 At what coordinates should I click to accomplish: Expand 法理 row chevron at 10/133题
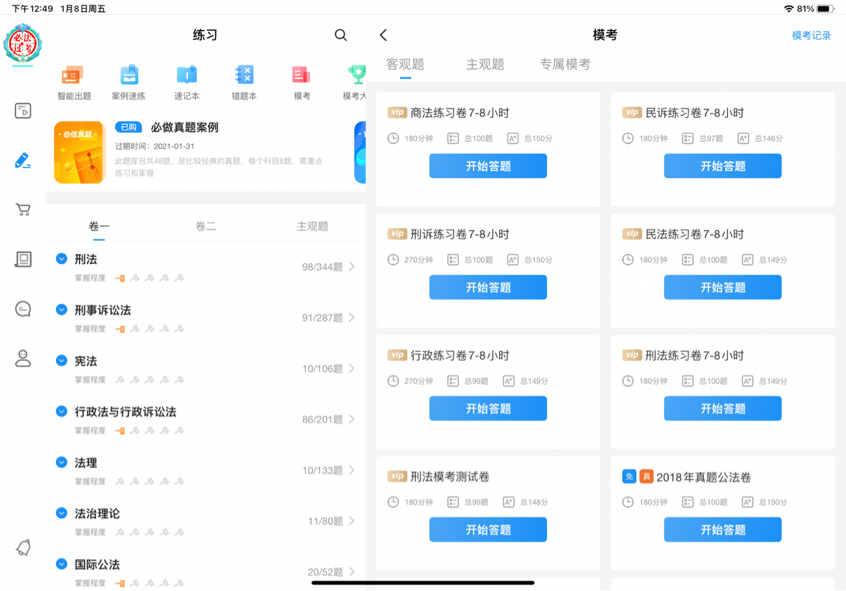[x=352, y=470]
